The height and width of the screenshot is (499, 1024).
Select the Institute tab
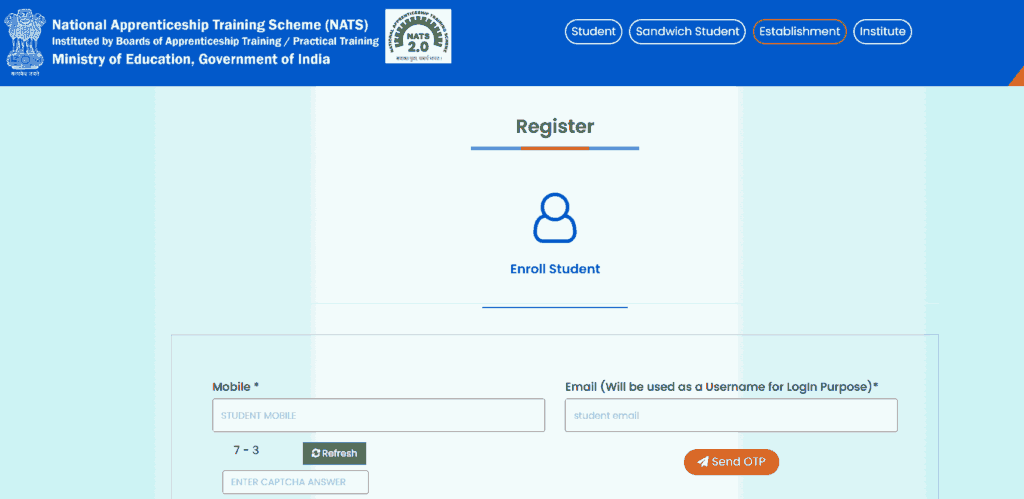click(882, 32)
